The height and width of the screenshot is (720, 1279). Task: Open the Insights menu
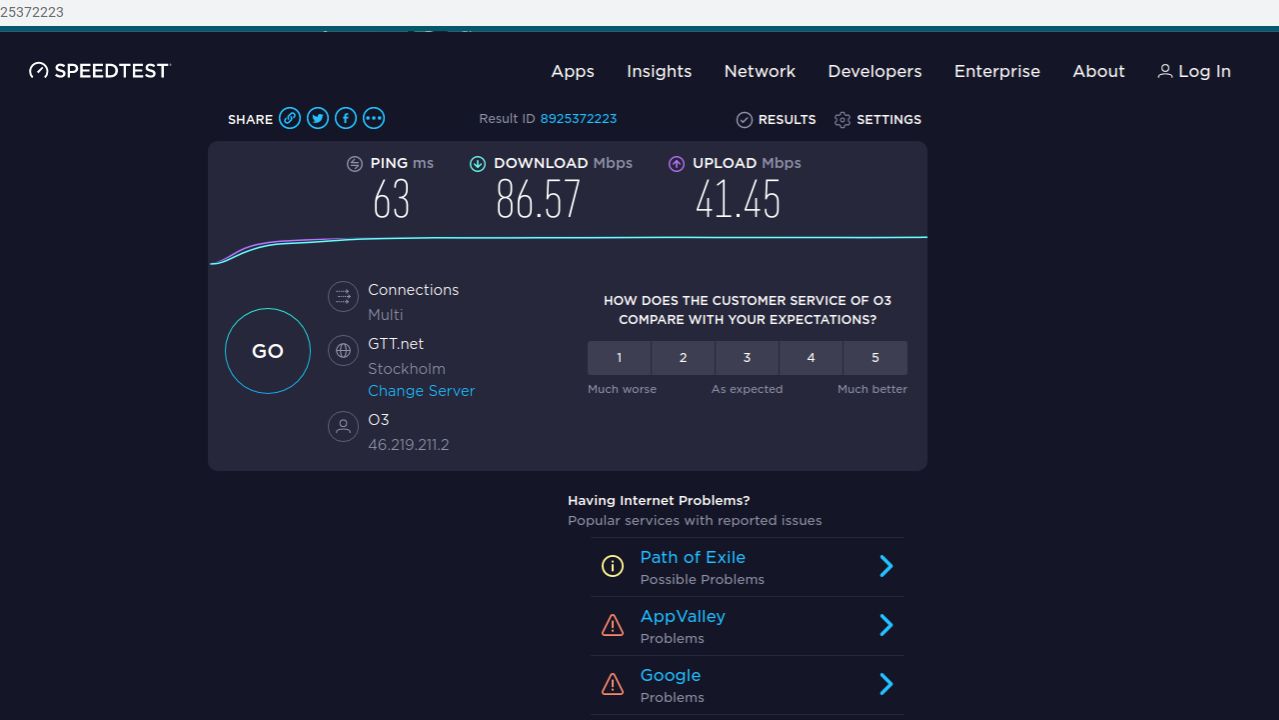(659, 71)
